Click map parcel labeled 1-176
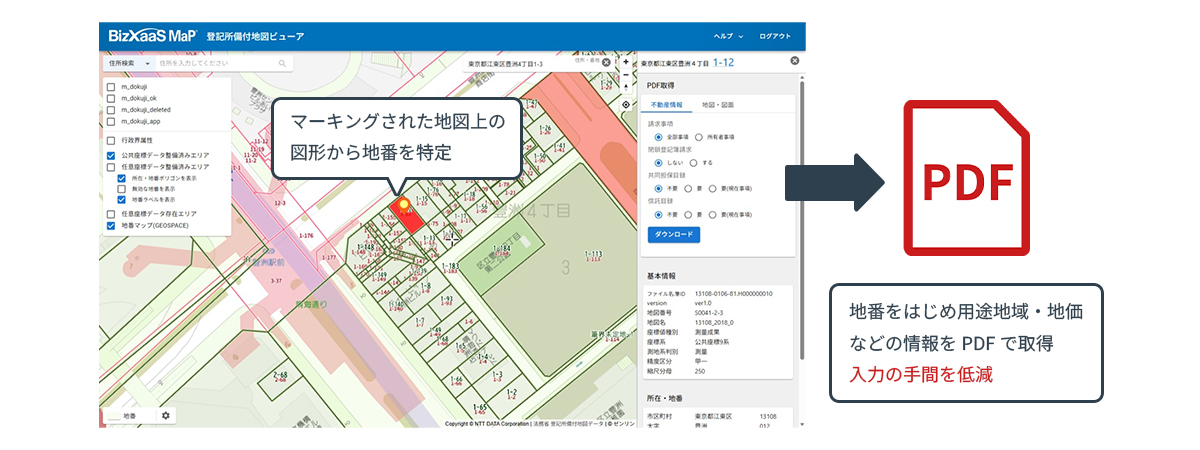The image size is (1200, 450). tap(305, 235)
